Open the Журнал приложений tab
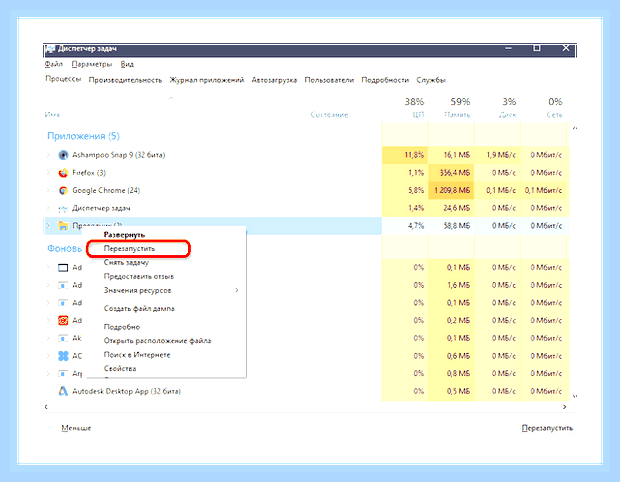This screenshot has height=482, width=620. click(207, 80)
